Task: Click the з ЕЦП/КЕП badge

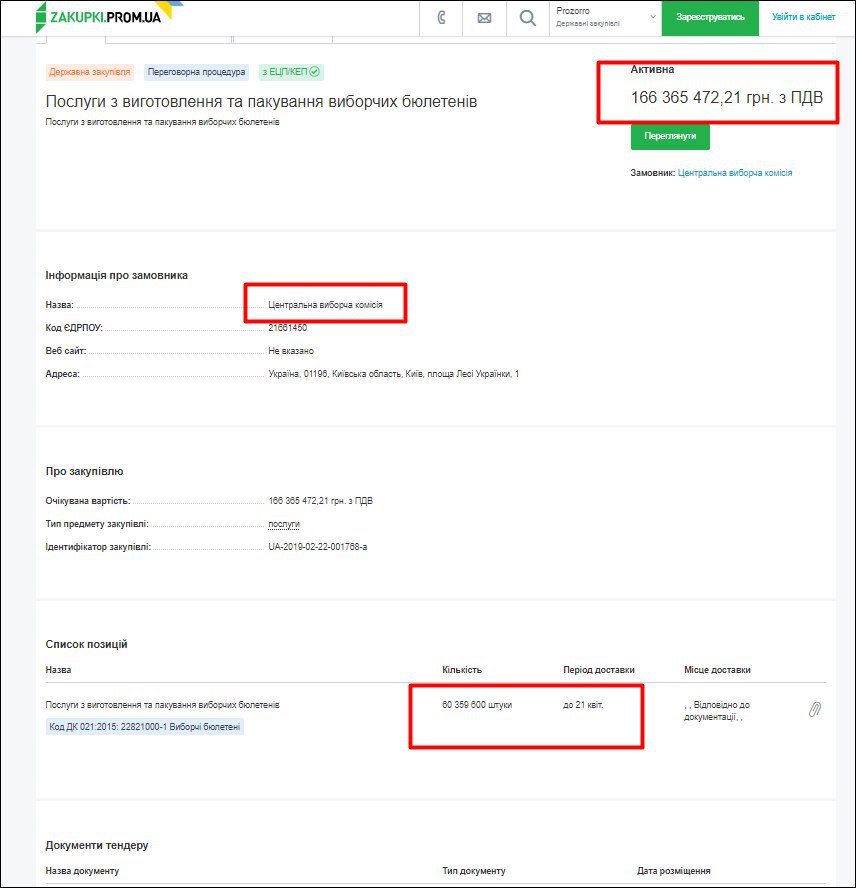Action: pyautogui.click(x=291, y=72)
